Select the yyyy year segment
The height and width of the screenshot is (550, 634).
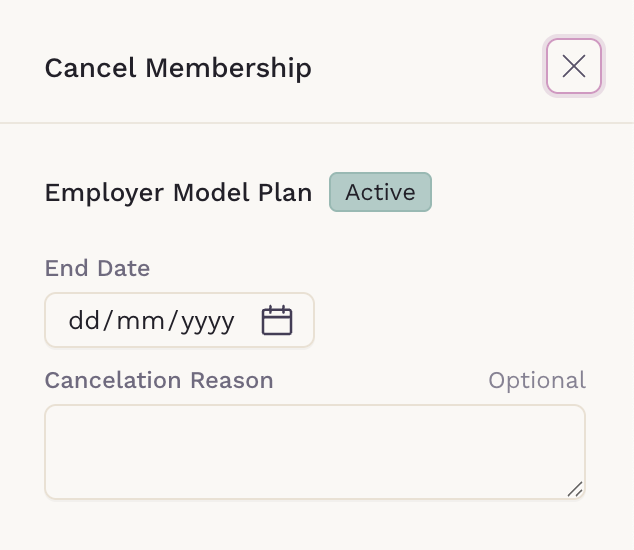click(x=207, y=322)
